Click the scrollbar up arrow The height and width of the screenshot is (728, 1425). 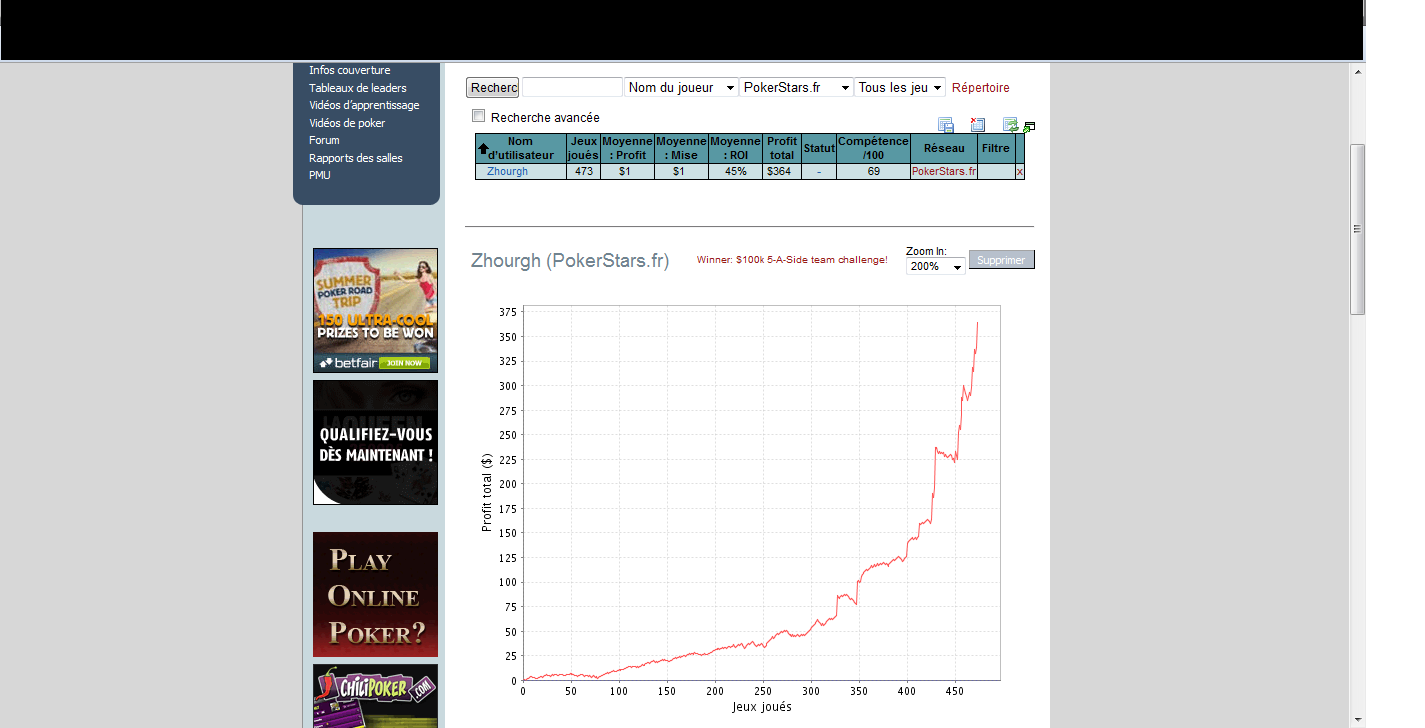(1358, 72)
